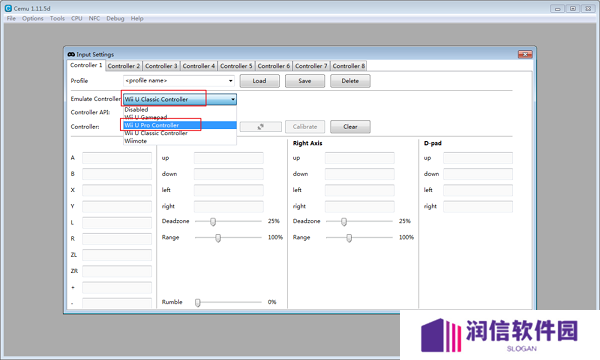The image size is (600, 360).
Task: Maximize the Cemu main window
Action: (573, 8)
